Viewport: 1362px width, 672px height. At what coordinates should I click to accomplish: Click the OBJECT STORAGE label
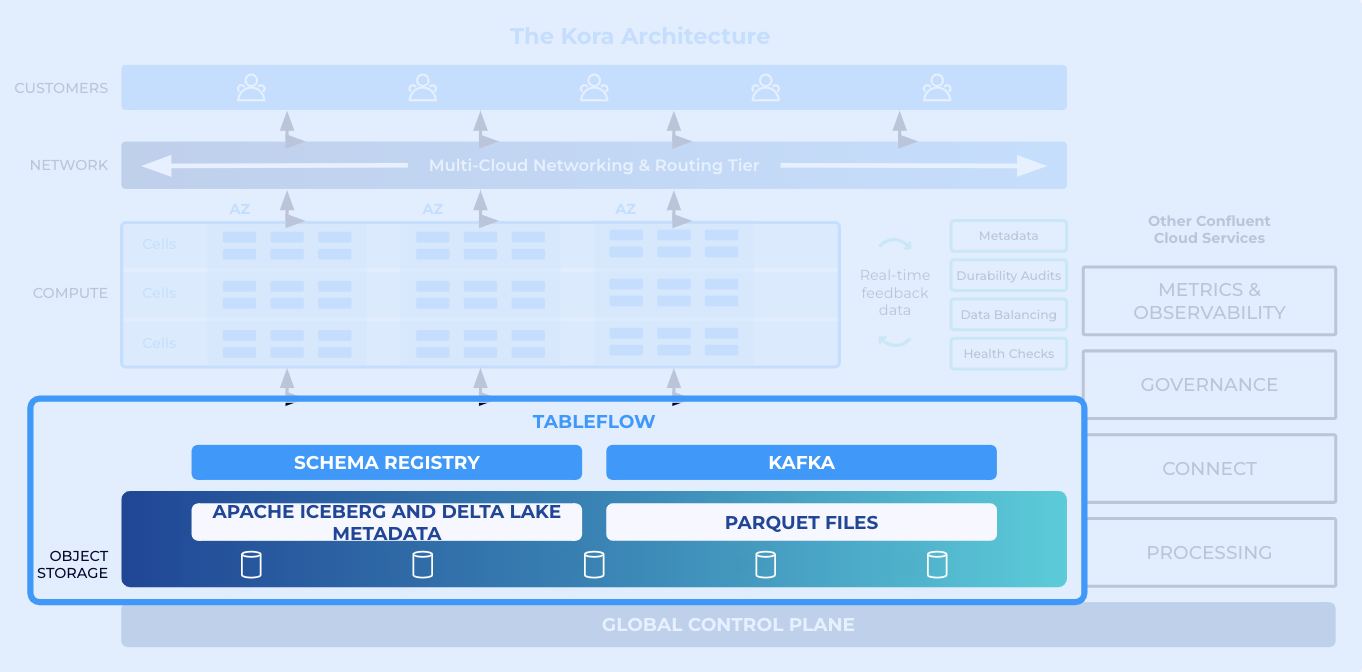point(72,564)
